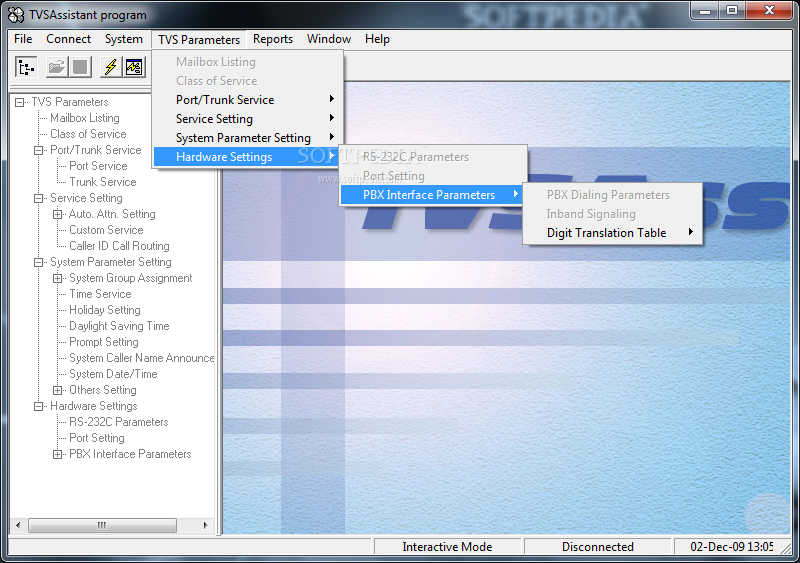Select Time Service tree item
Image resolution: width=800 pixels, height=563 pixels.
click(x=100, y=294)
